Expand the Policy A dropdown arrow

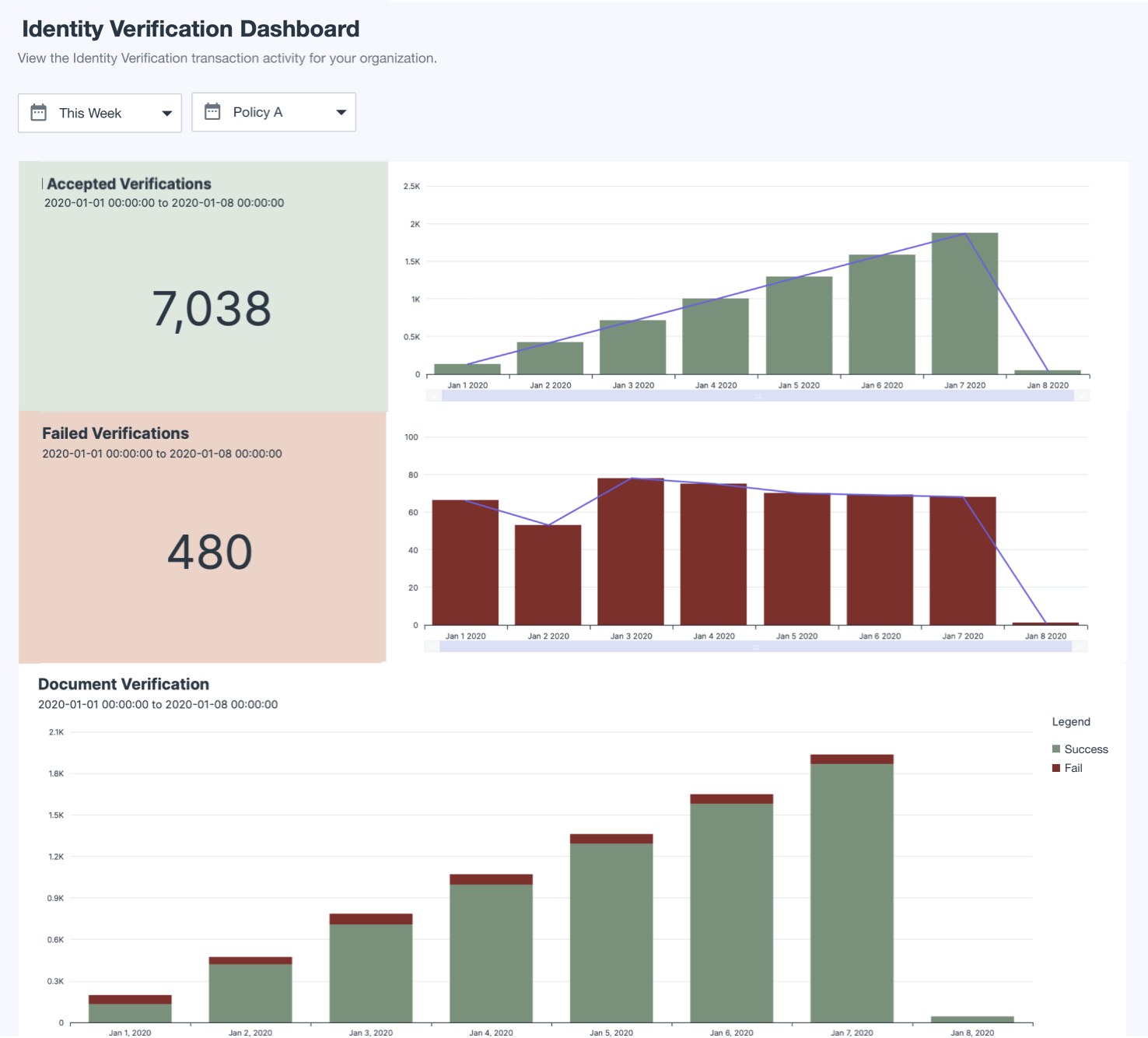[x=341, y=113]
